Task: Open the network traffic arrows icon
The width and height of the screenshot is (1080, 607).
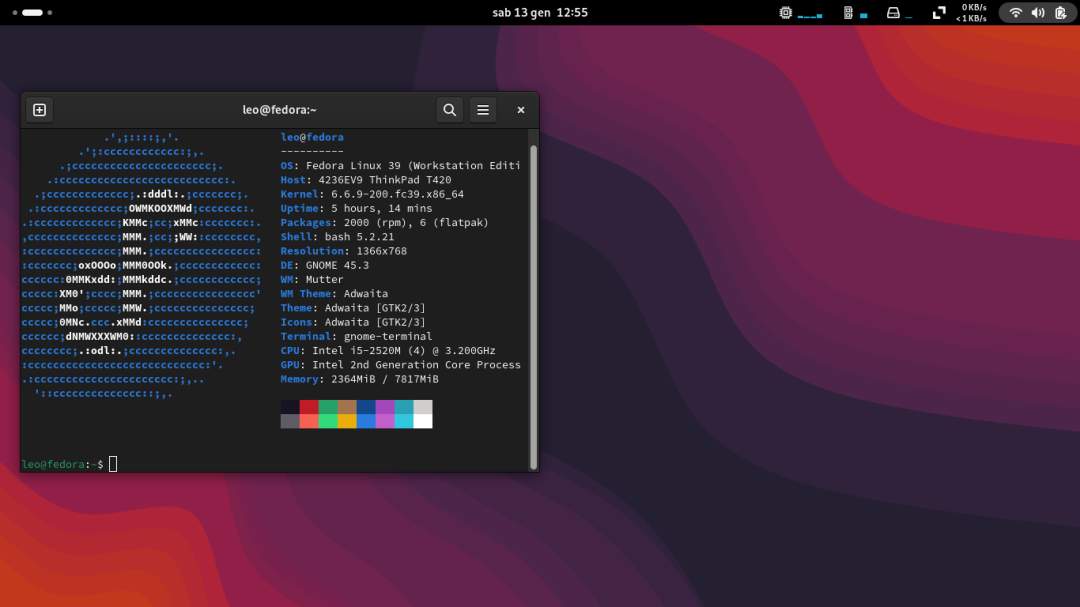Action: [x=939, y=12]
